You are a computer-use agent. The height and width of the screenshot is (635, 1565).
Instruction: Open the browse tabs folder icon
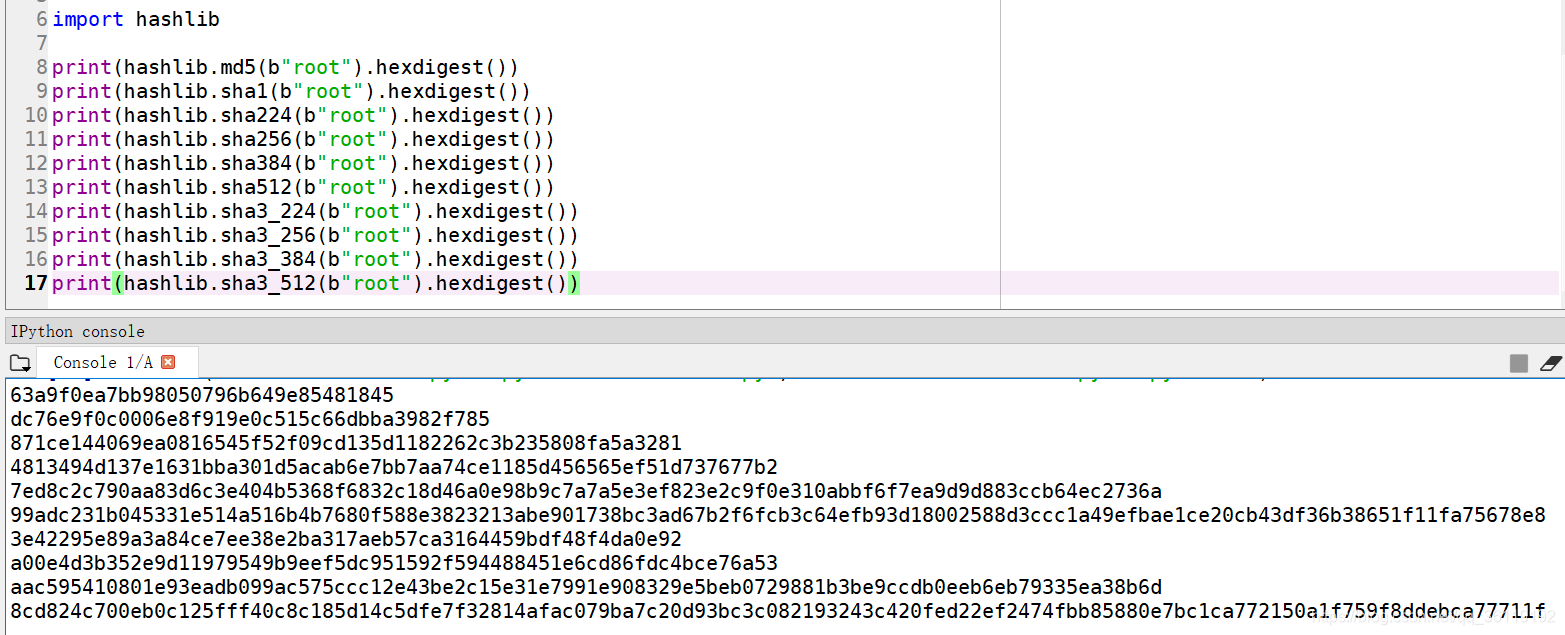click(x=20, y=363)
